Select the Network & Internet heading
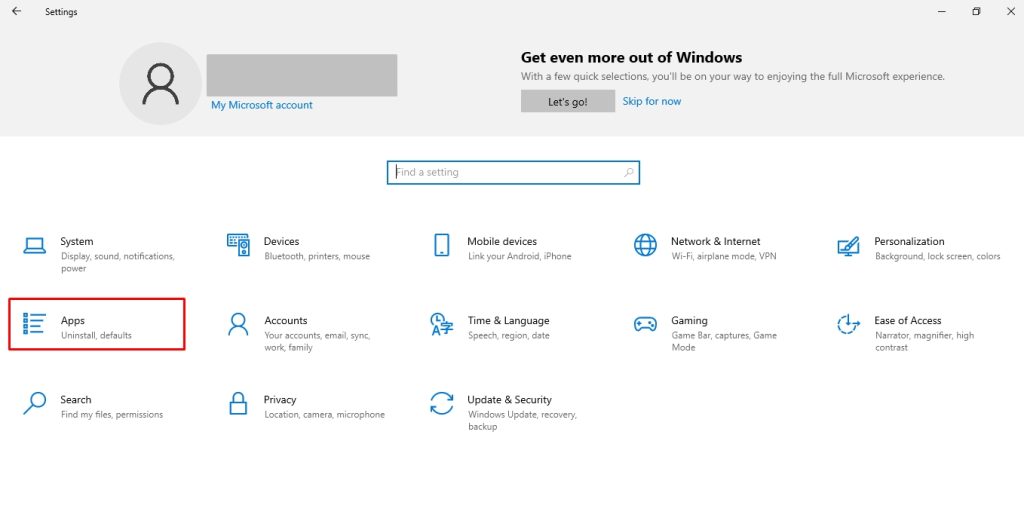The image size is (1024, 505). point(715,241)
